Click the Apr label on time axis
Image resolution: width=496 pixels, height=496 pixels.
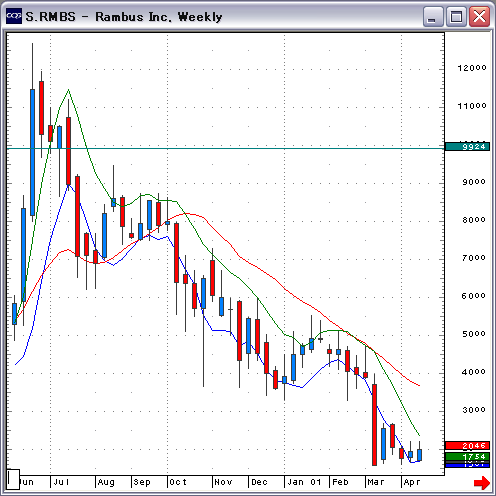(x=412, y=482)
